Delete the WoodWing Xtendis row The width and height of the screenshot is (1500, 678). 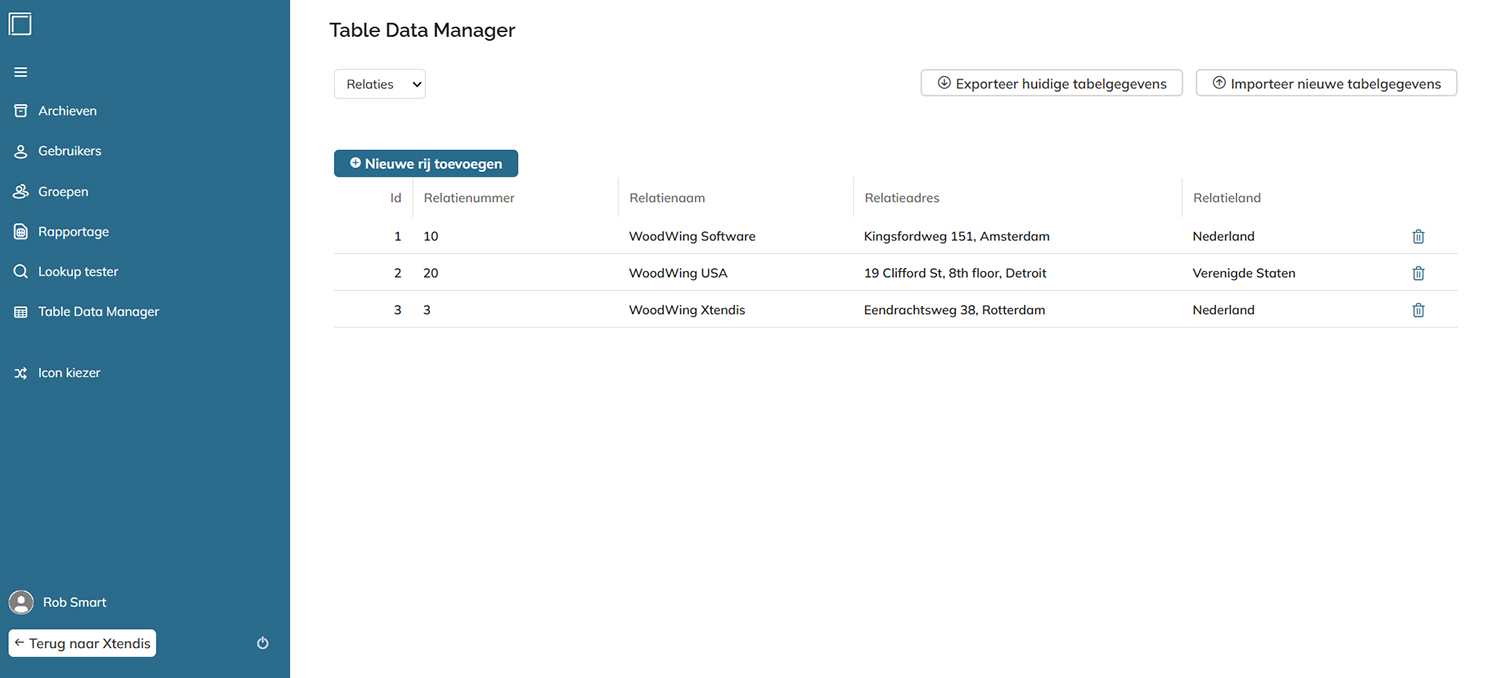1418,310
